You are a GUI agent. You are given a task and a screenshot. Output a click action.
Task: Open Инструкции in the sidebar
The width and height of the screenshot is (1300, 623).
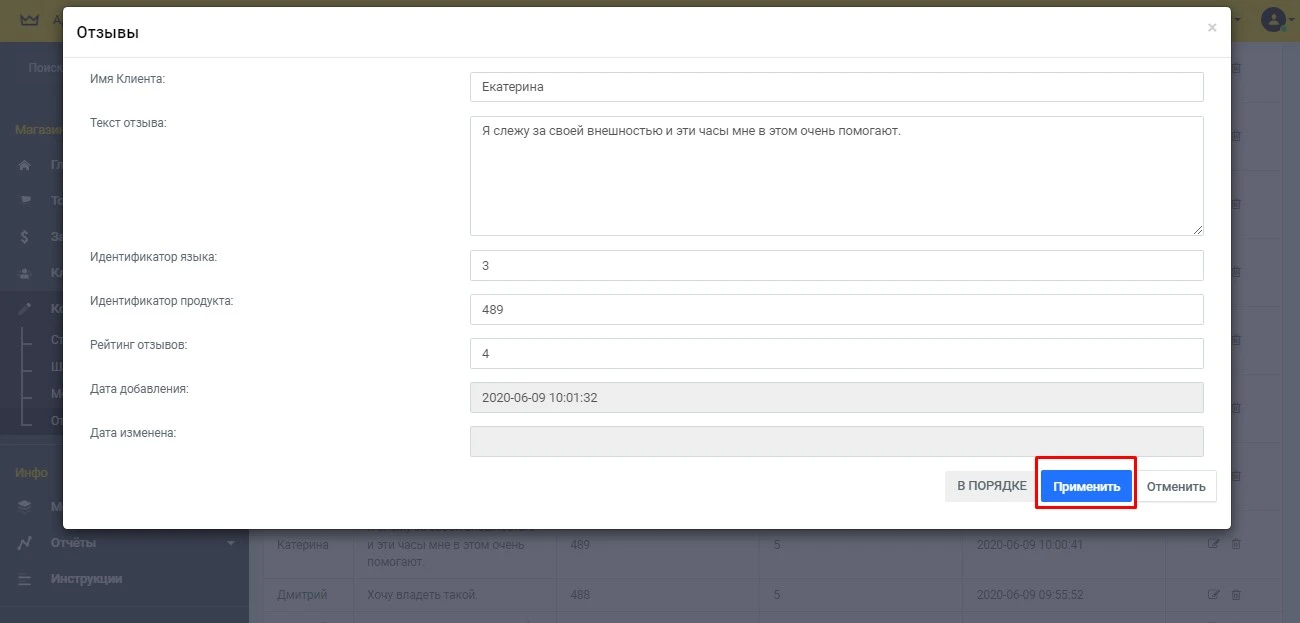(x=87, y=579)
